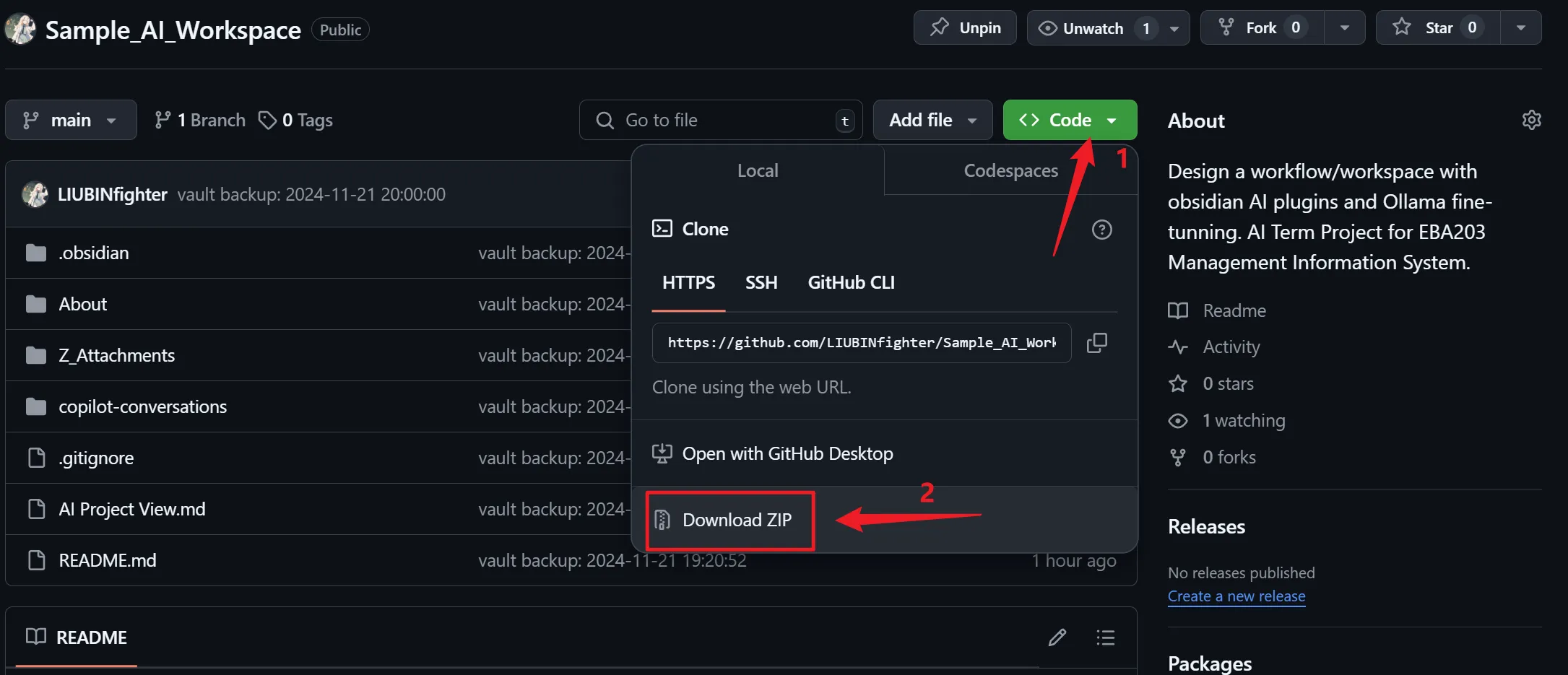Open the About folder name in file list

click(x=83, y=304)
